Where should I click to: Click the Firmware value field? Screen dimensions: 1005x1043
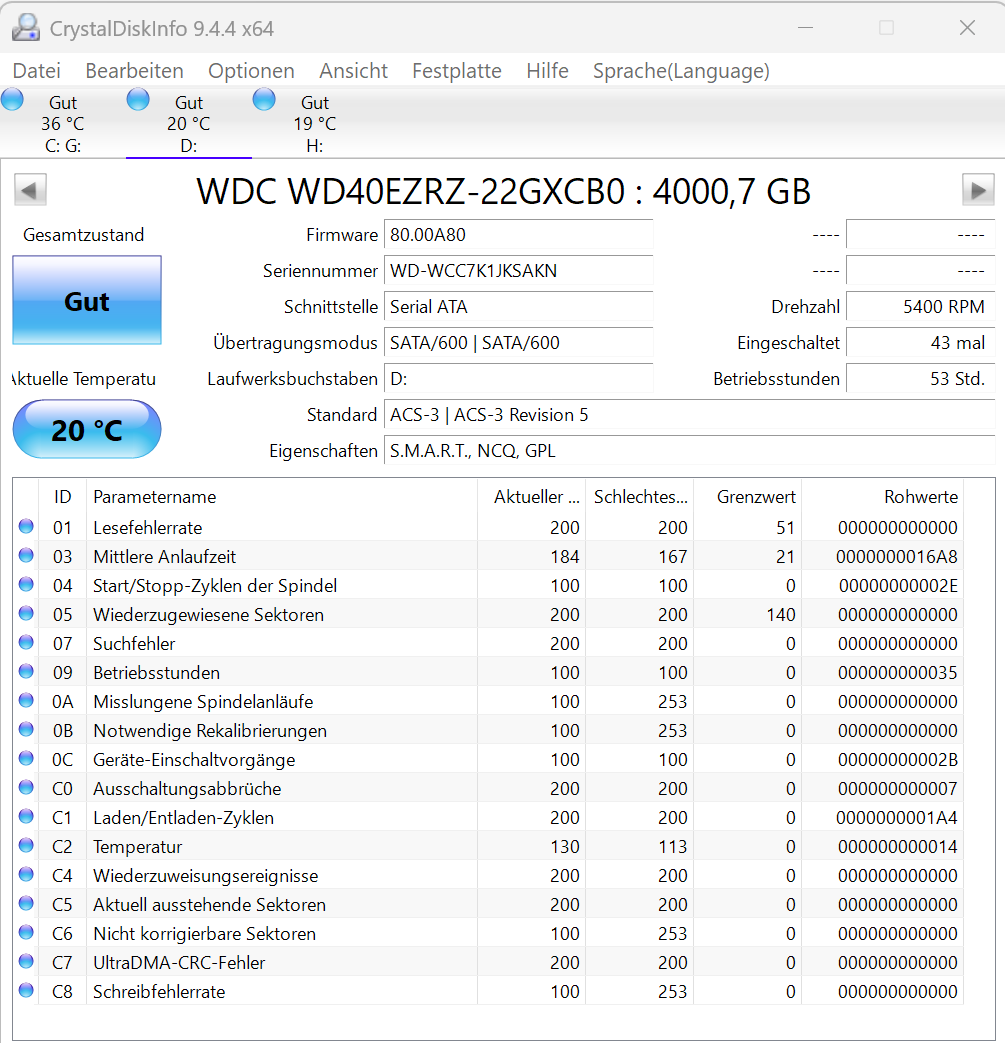pos(518,235)
